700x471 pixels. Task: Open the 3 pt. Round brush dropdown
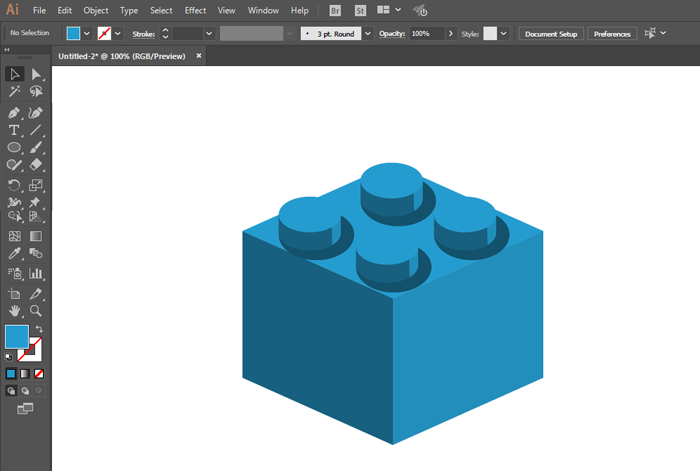tap(366, 33)
